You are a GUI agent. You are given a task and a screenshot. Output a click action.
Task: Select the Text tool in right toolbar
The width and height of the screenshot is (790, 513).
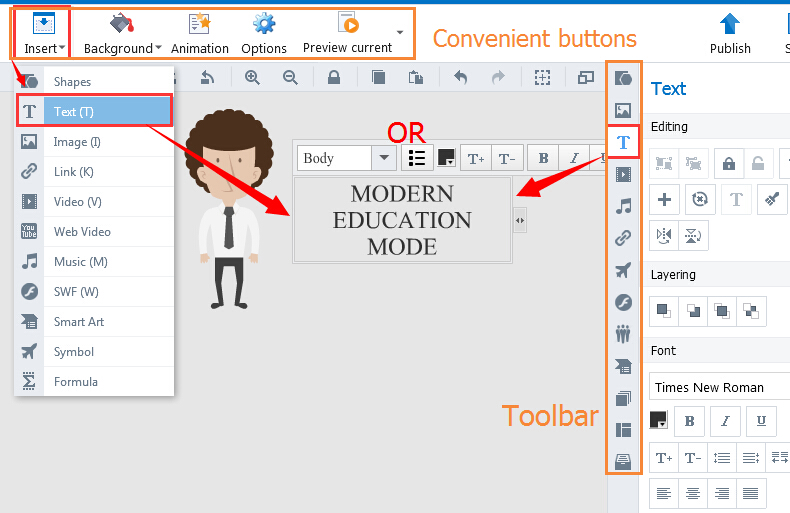(623, 142)
